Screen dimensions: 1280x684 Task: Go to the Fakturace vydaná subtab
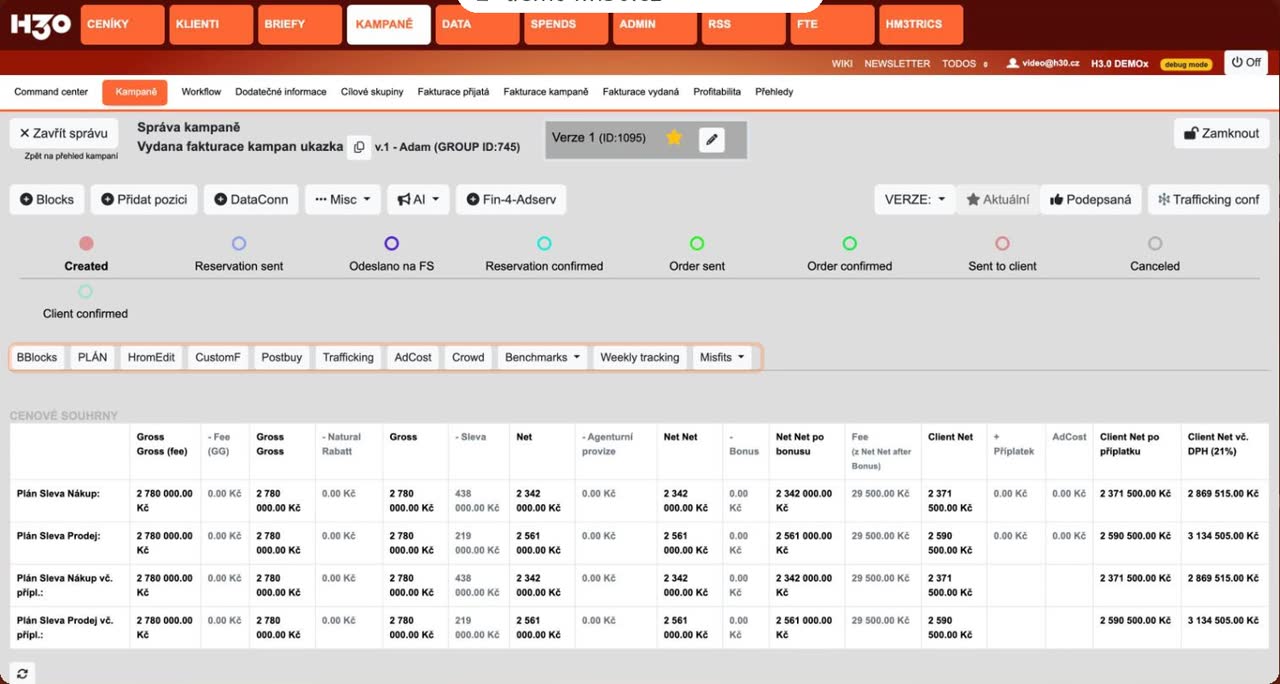point(641,92)
